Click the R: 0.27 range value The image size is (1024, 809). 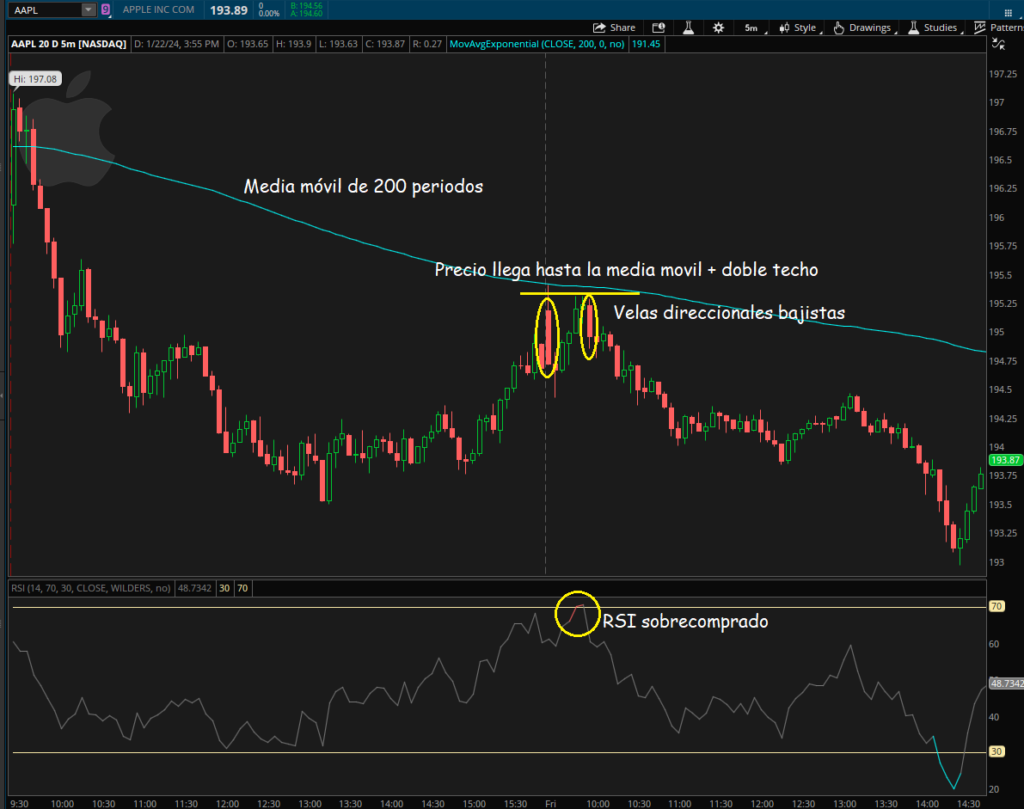pos(427,44)
